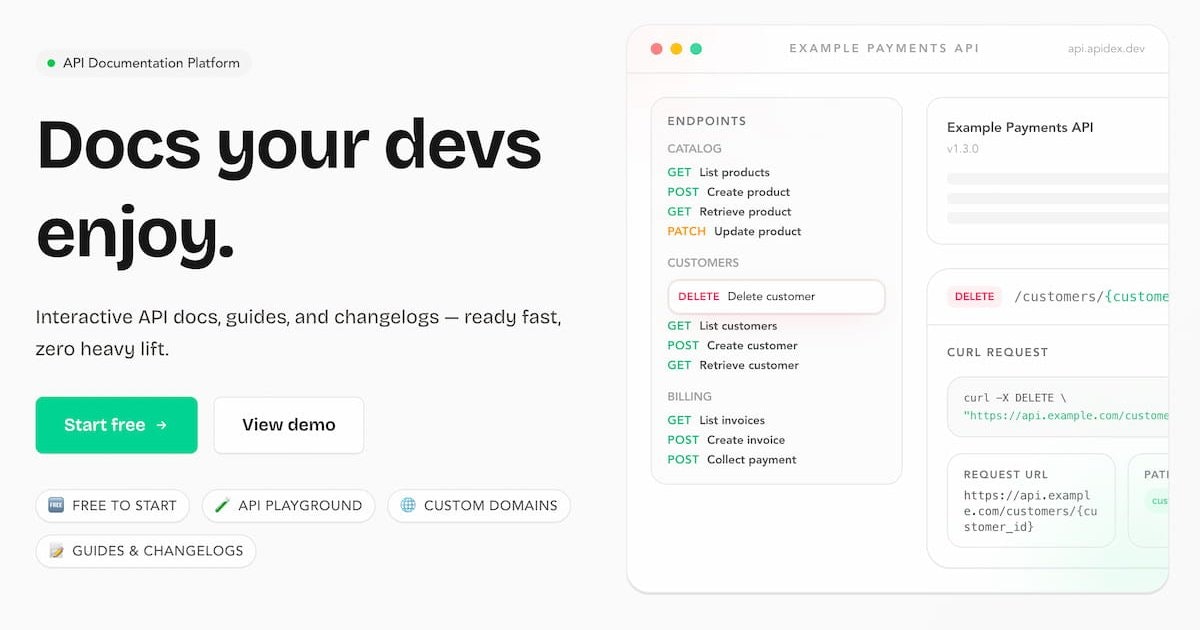Click the BILLING section label
Image resolution: width=1200 pixels, height=630 pixels.
tap(690, 397)
